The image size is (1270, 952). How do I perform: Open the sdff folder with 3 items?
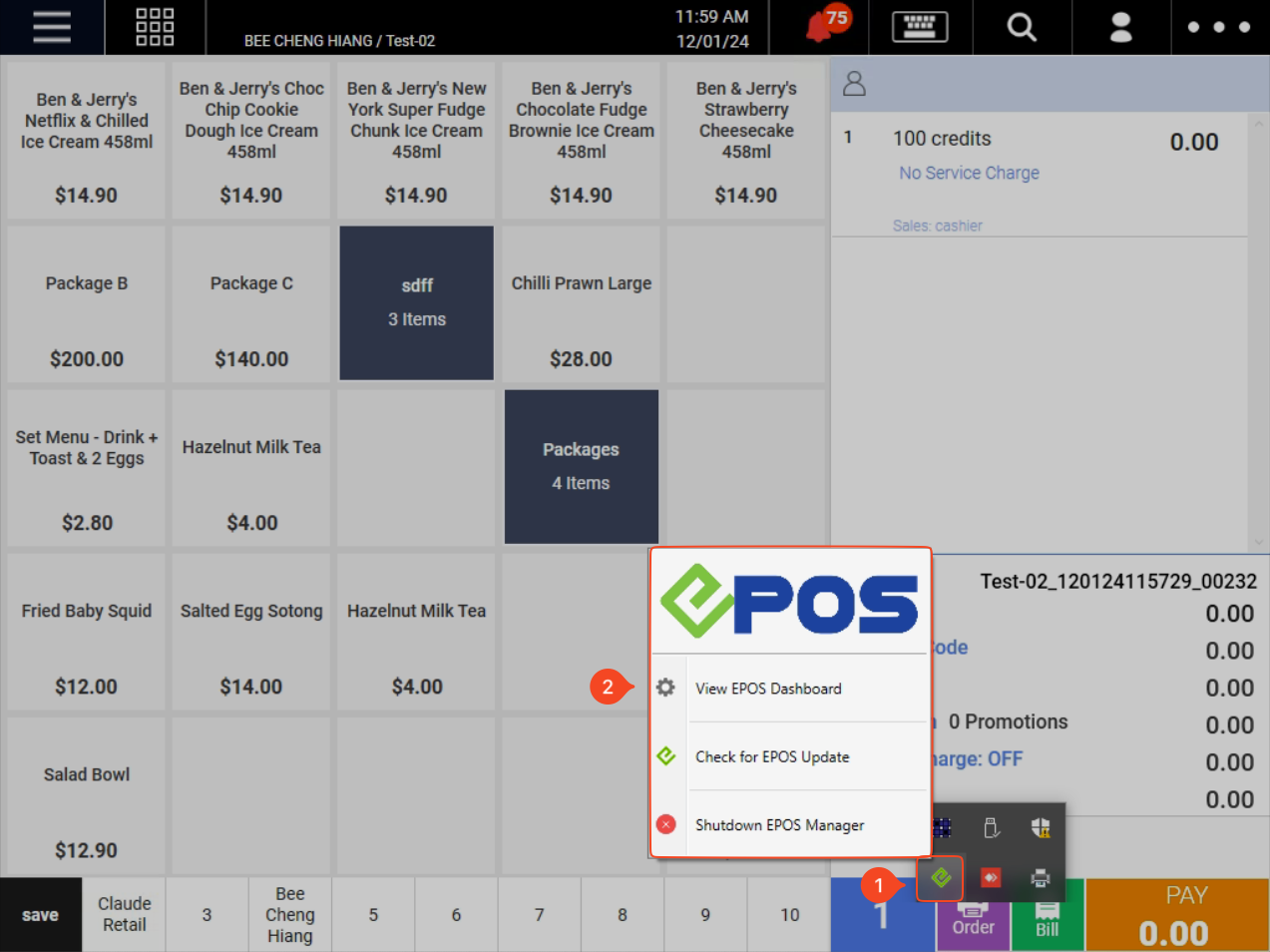pos(417,303)
